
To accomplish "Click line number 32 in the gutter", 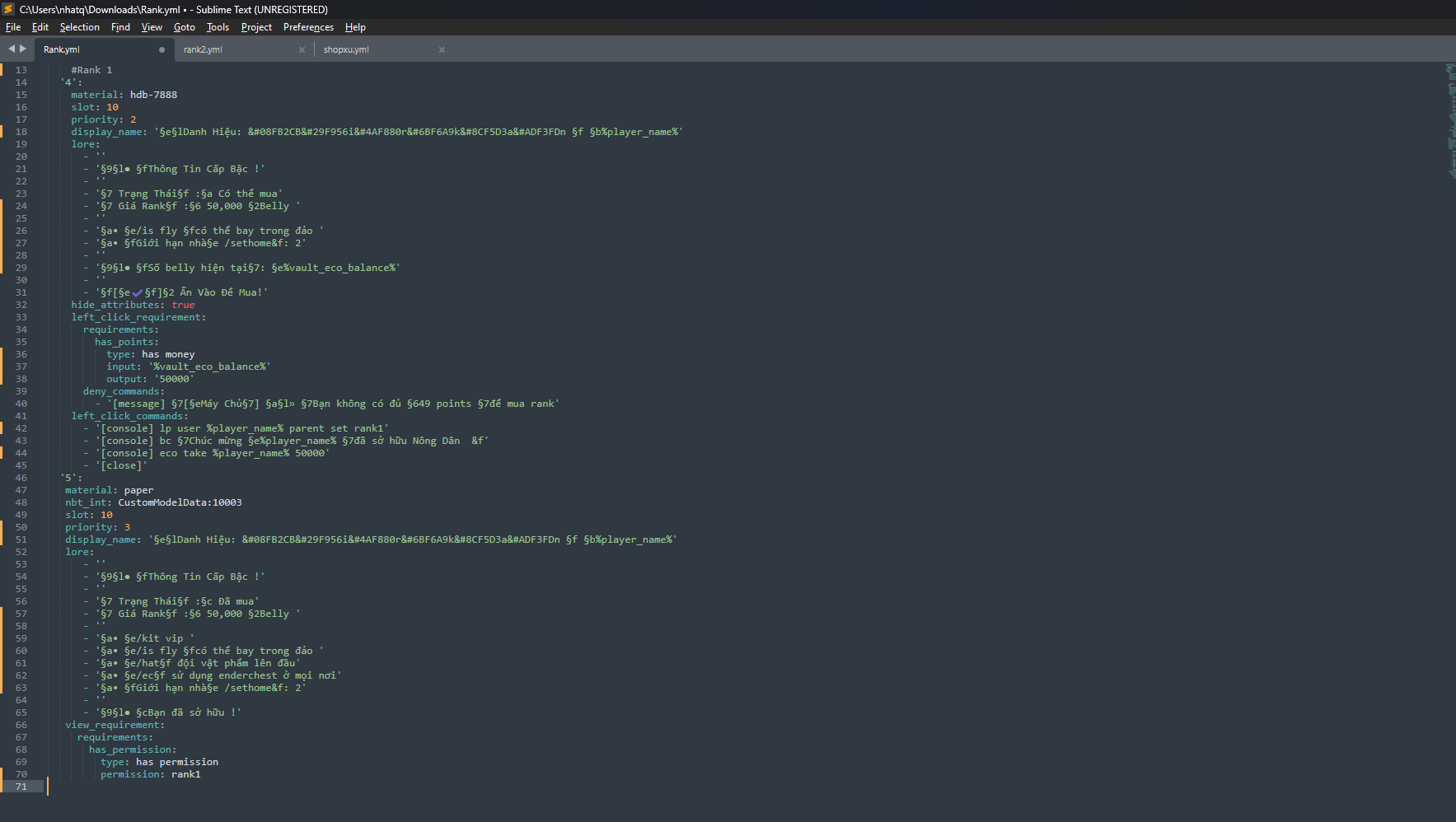I will [x=21, y=305].
